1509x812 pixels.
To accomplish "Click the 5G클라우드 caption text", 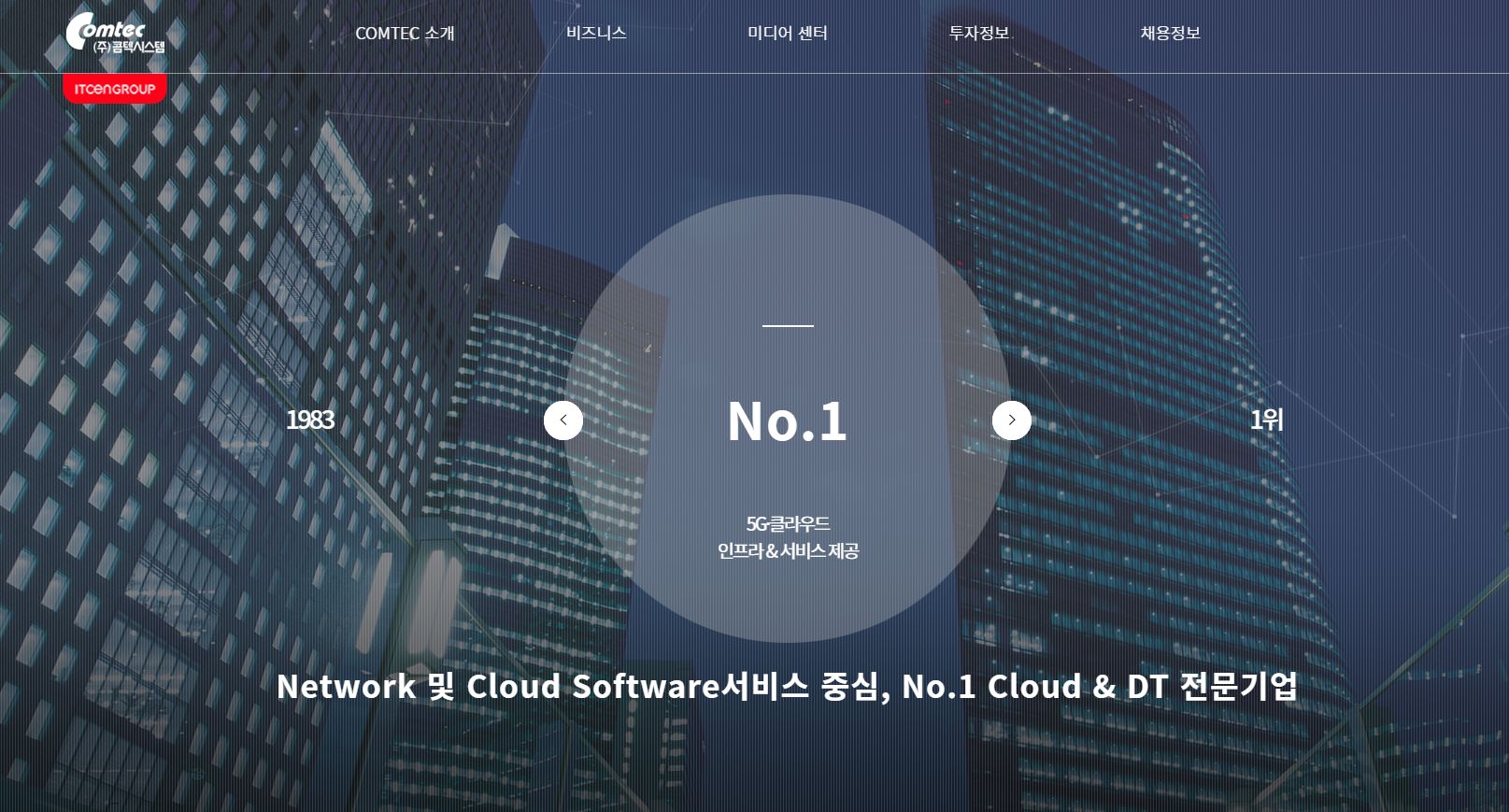I will click(788, 524).
